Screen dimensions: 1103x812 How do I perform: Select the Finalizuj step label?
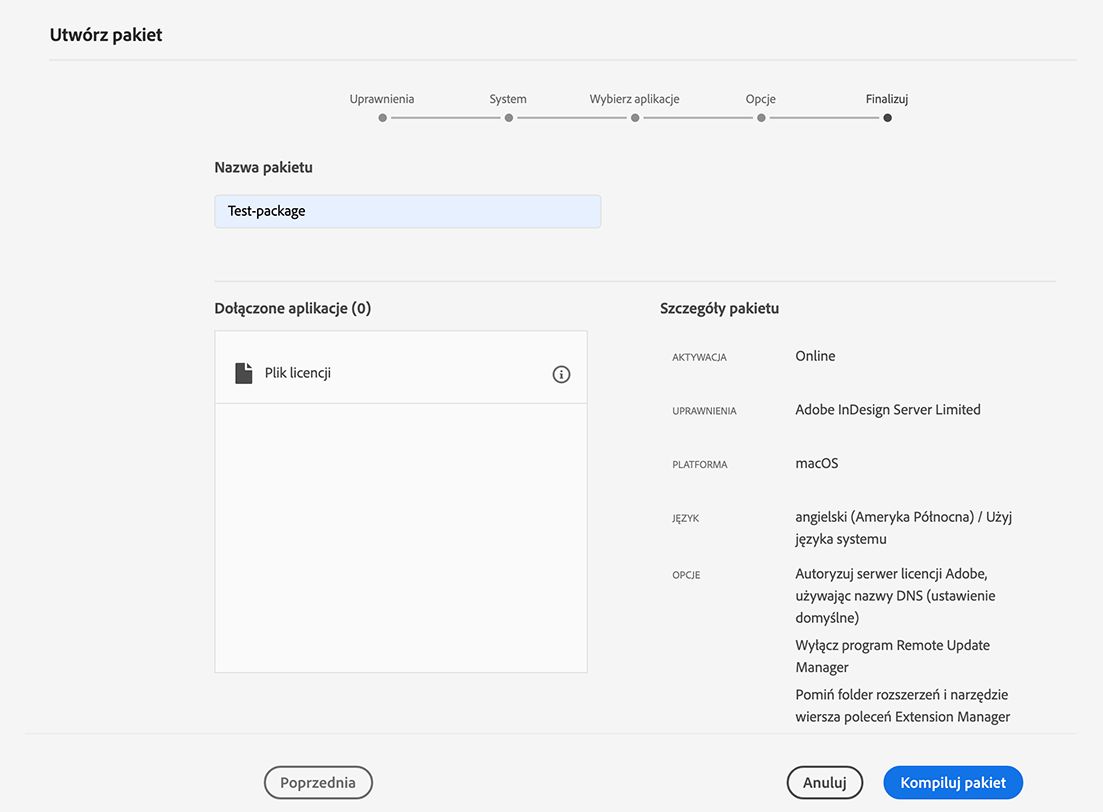pos(887,99)
